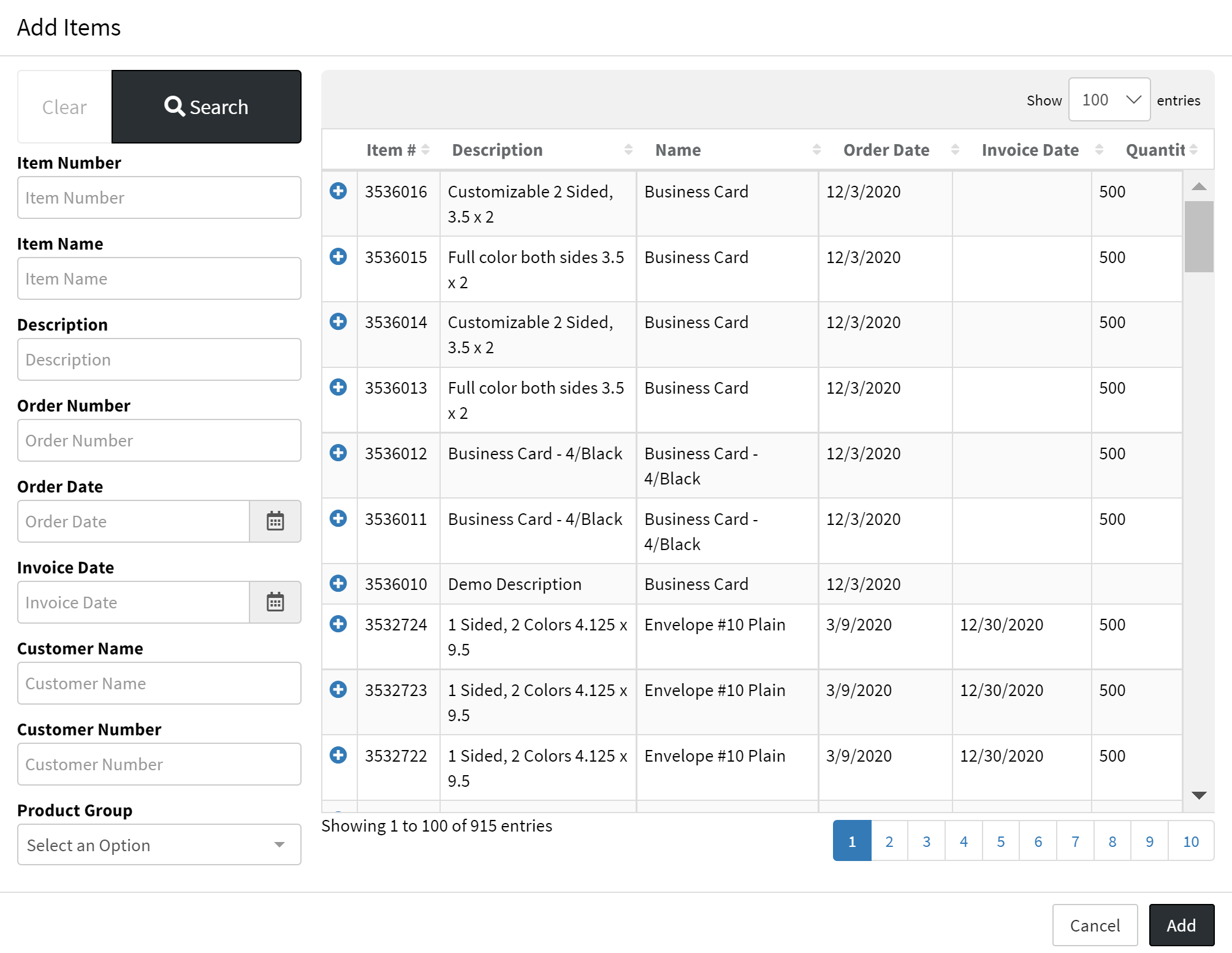Click plus icon for item 3532722
This screenshot has height=953, width=1232.
coord(338,755)
